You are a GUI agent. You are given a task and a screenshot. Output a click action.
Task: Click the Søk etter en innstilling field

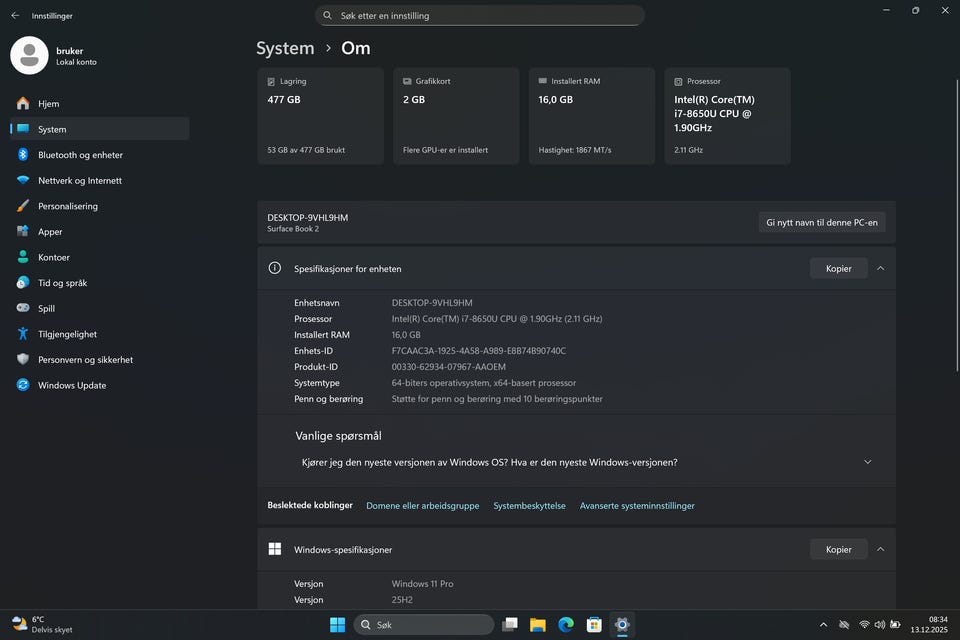(x=480, y=16)
